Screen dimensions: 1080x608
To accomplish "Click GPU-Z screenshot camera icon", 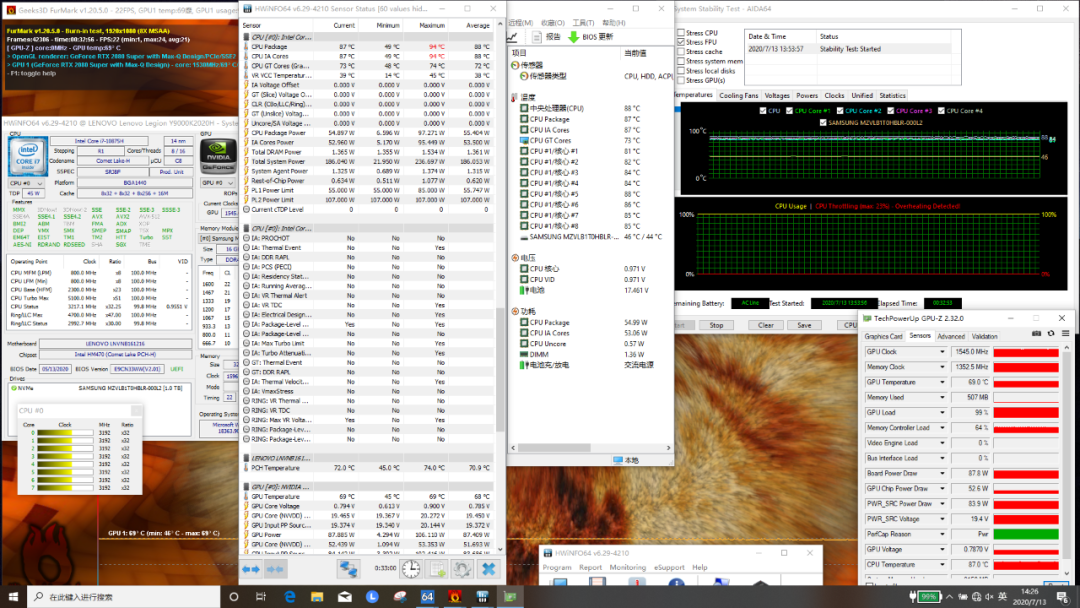I will point(1037,333).
